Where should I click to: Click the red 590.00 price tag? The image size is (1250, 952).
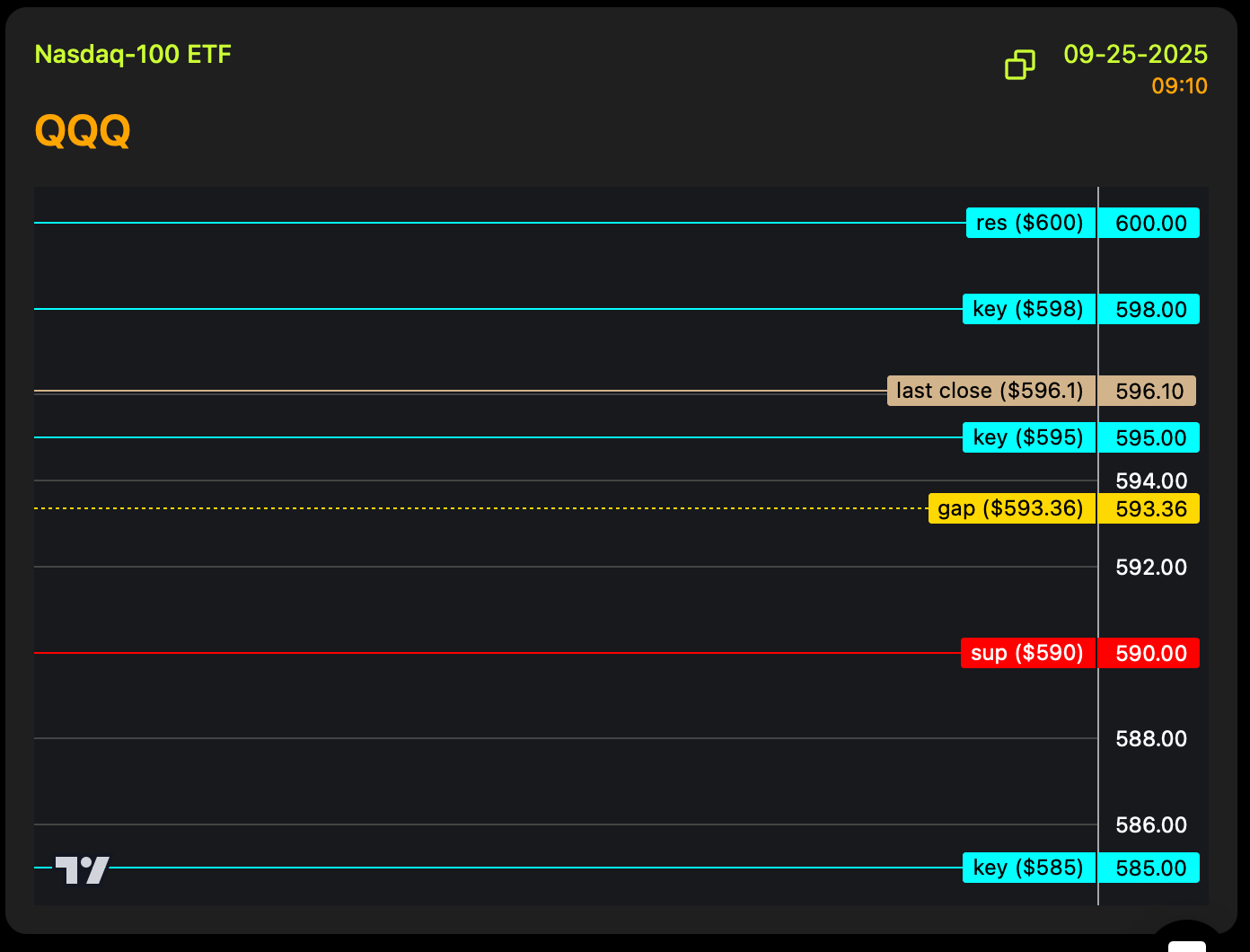1150,653
